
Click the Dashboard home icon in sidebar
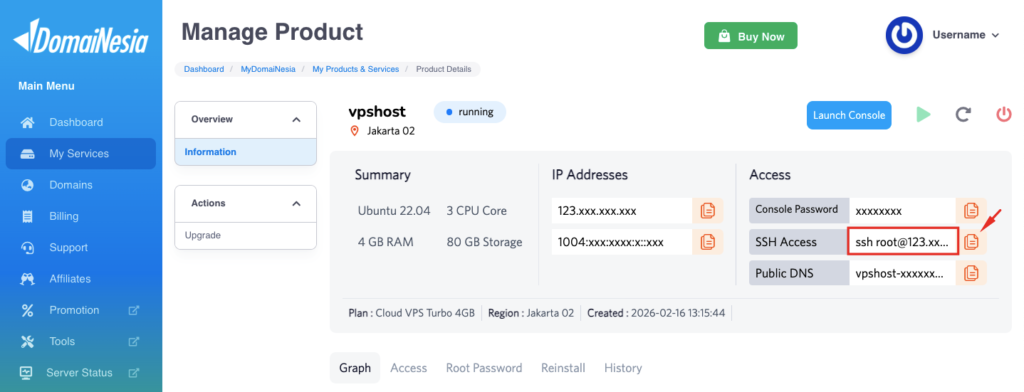coord(27,122)
